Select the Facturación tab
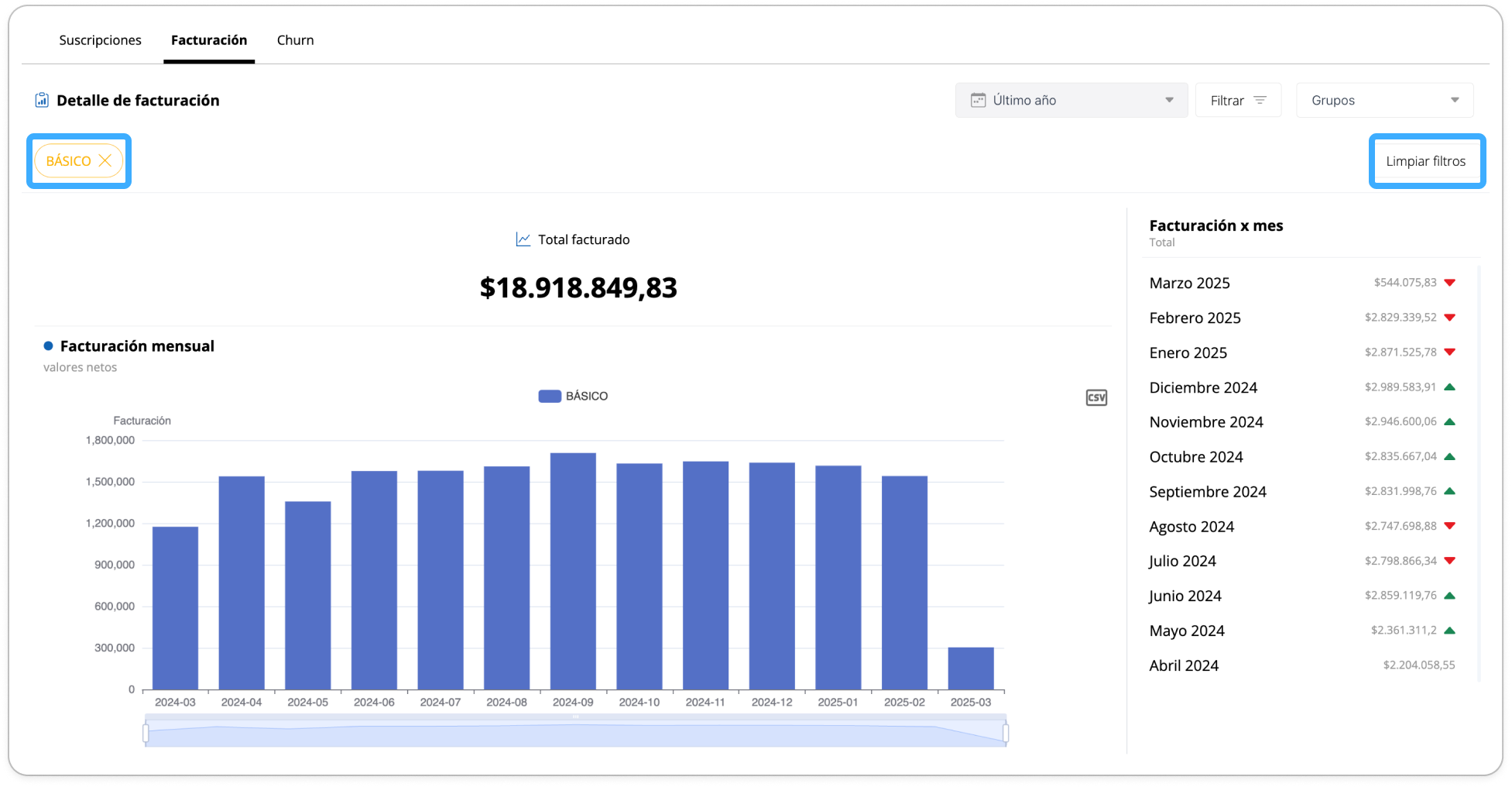 [x=209, y=40]
